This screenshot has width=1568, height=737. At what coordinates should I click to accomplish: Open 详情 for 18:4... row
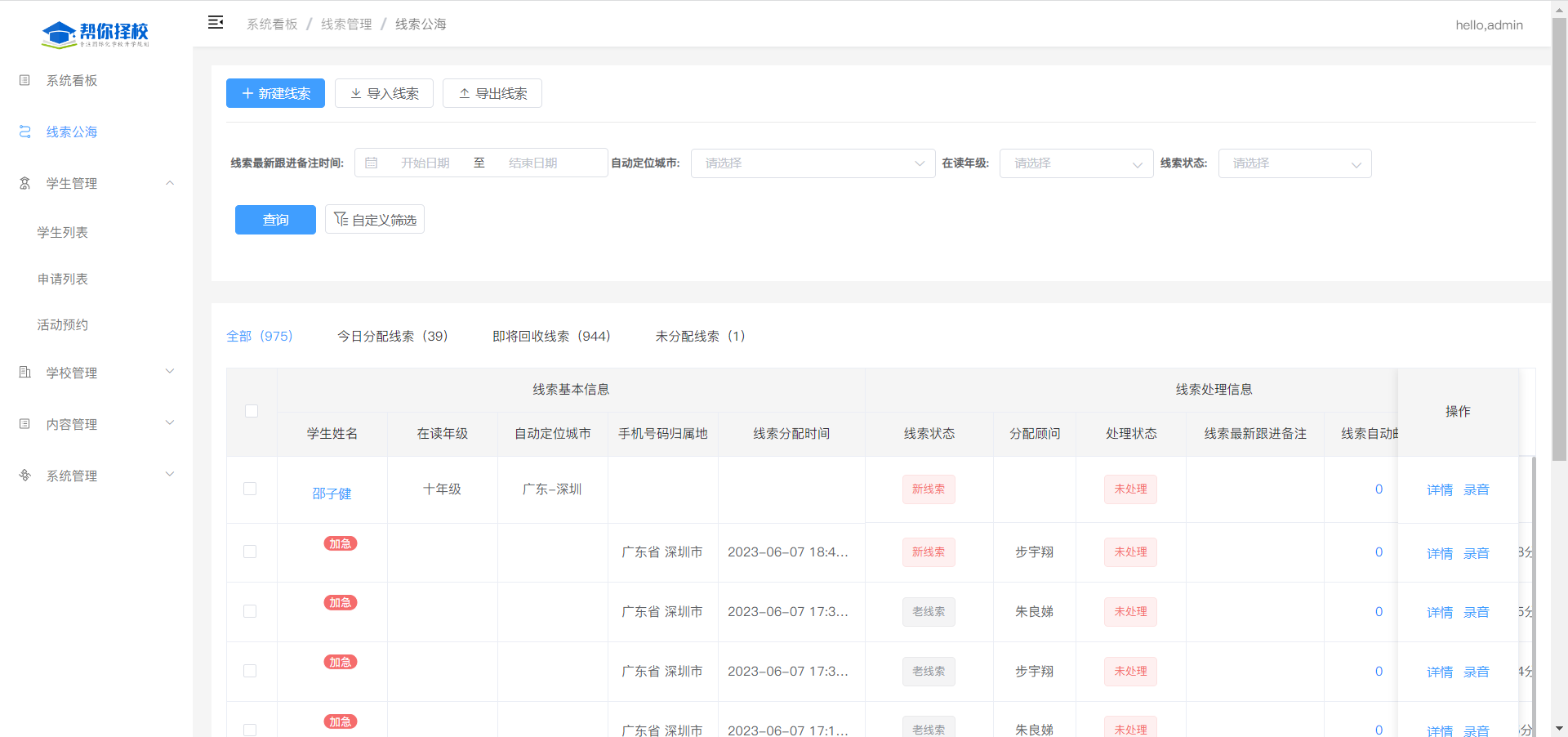point(1440,554)
